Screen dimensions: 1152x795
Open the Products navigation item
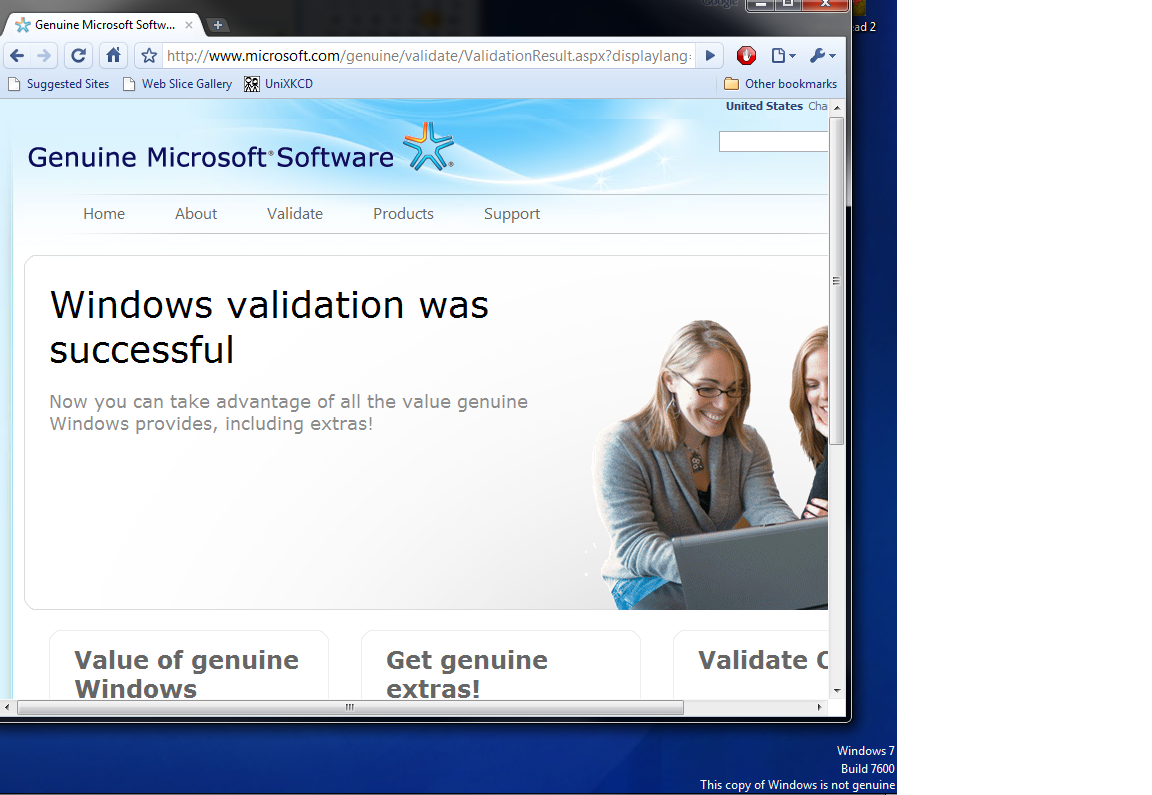[x=403, y=214]
